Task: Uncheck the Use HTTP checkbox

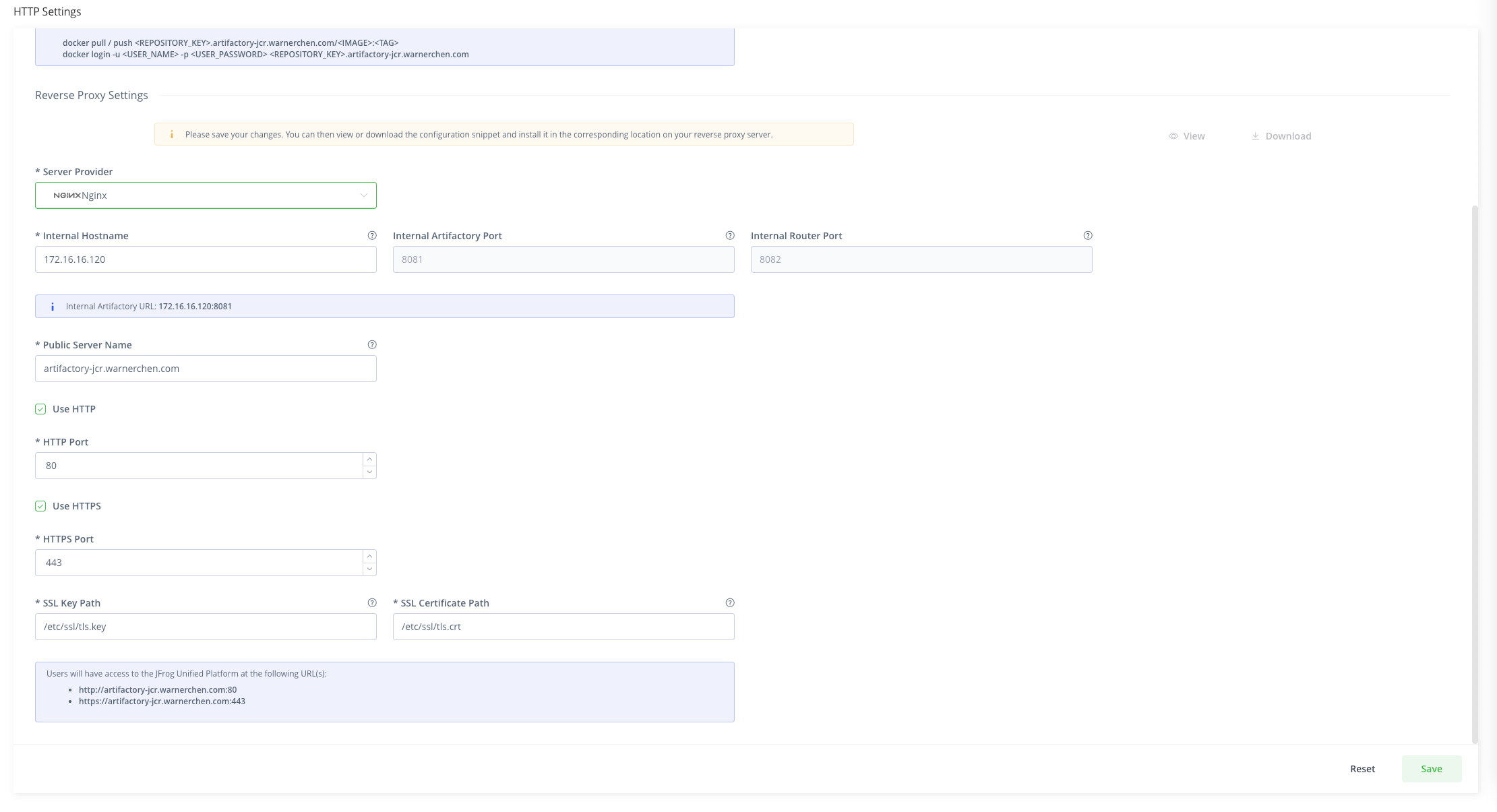Action: (40, 409)
